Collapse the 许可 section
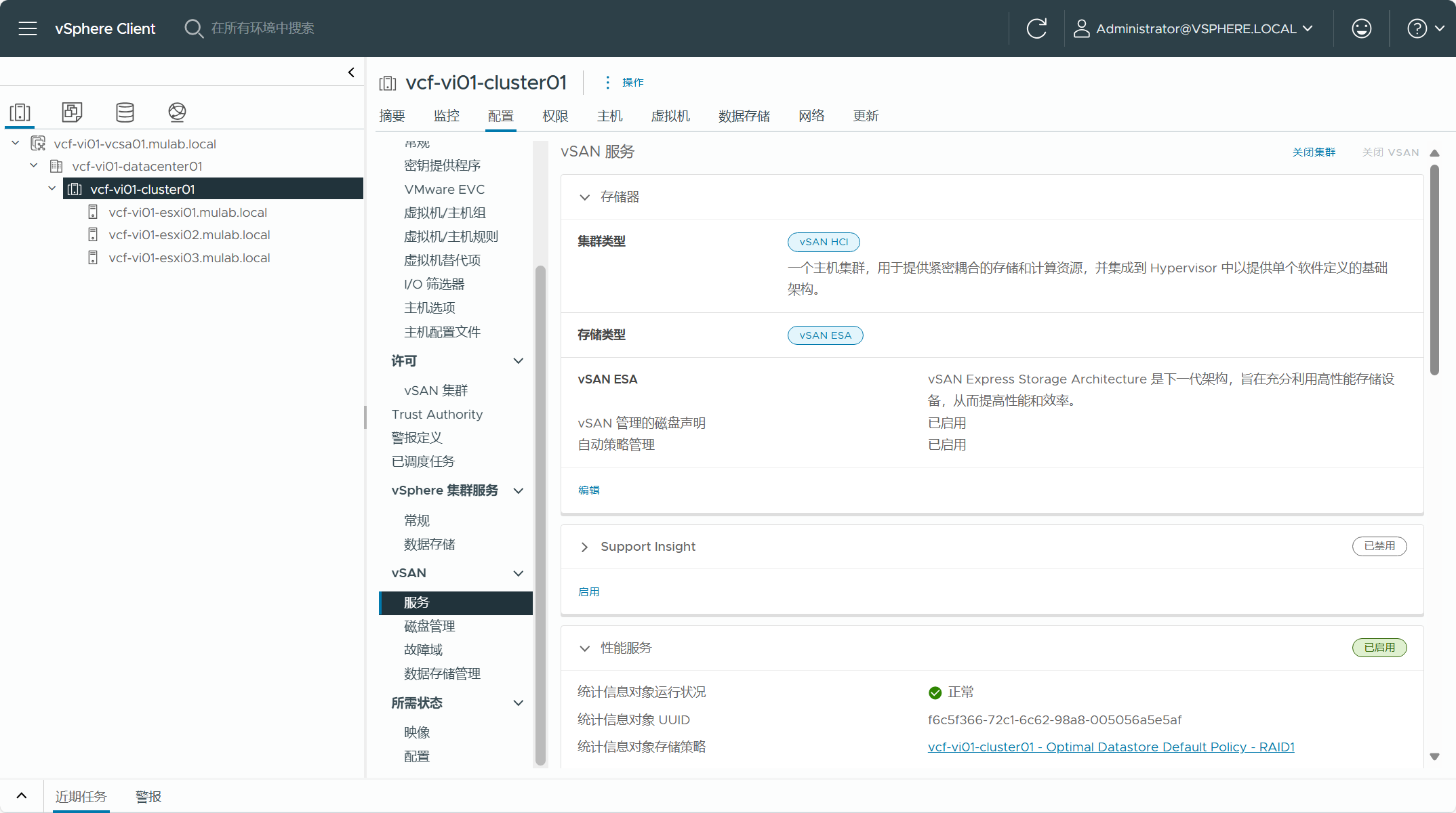Image resolution: width=1456 pixels, height=813 pixels. pyautogui.click(x=519, y=361)
